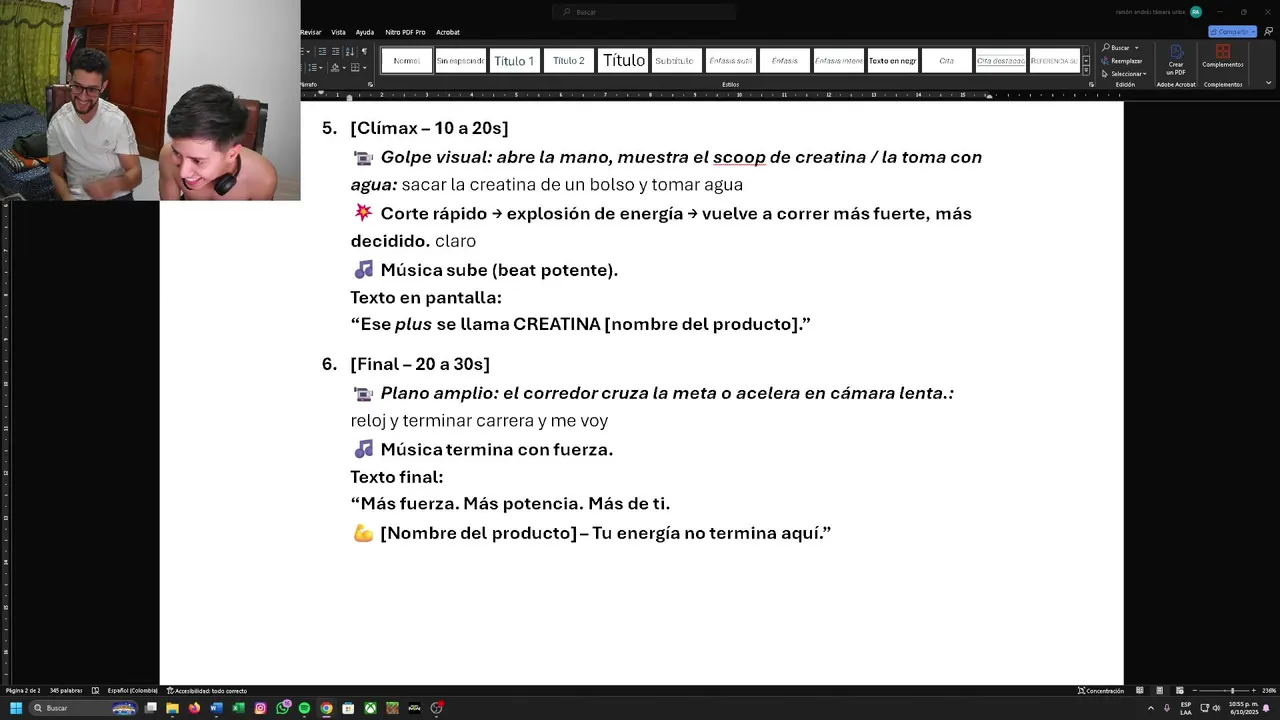The image size is (1280, 720).
Task: Click the word count 345 palabras
Action: pos(66,691)
